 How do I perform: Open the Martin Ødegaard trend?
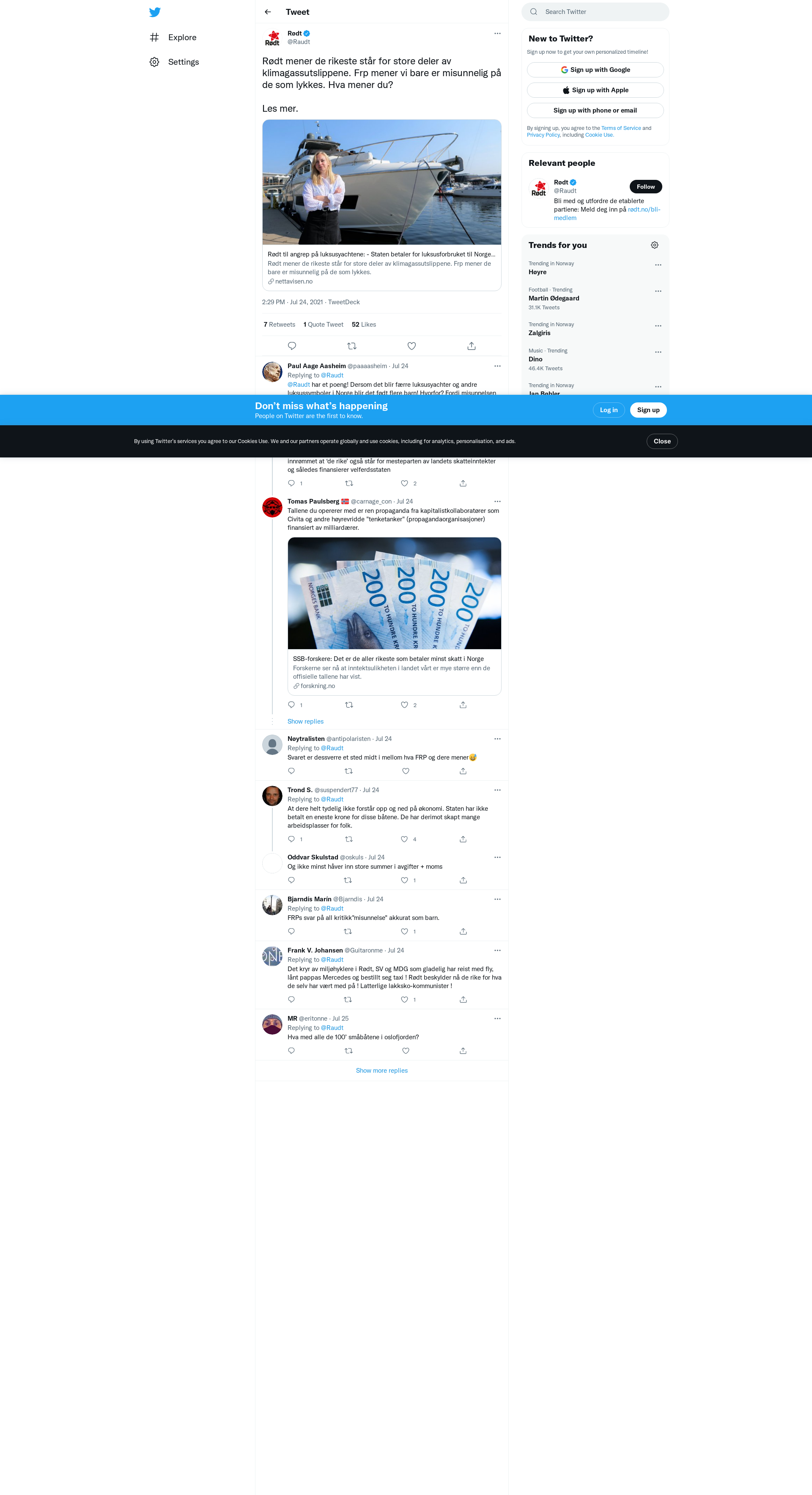pyautogui.click(x=595, y=298)
